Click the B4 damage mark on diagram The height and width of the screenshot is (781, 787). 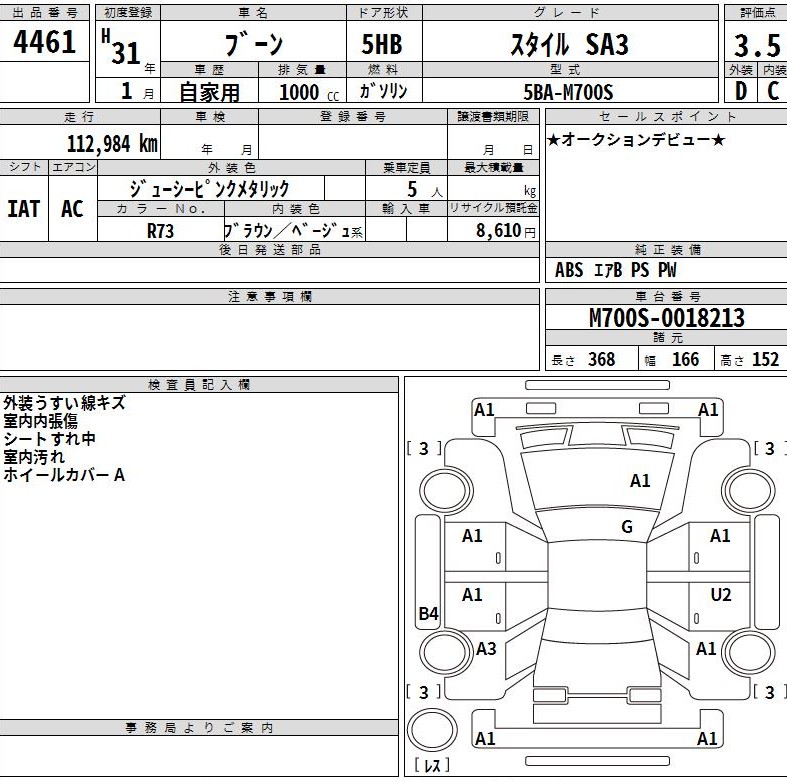tap(428, 613)
